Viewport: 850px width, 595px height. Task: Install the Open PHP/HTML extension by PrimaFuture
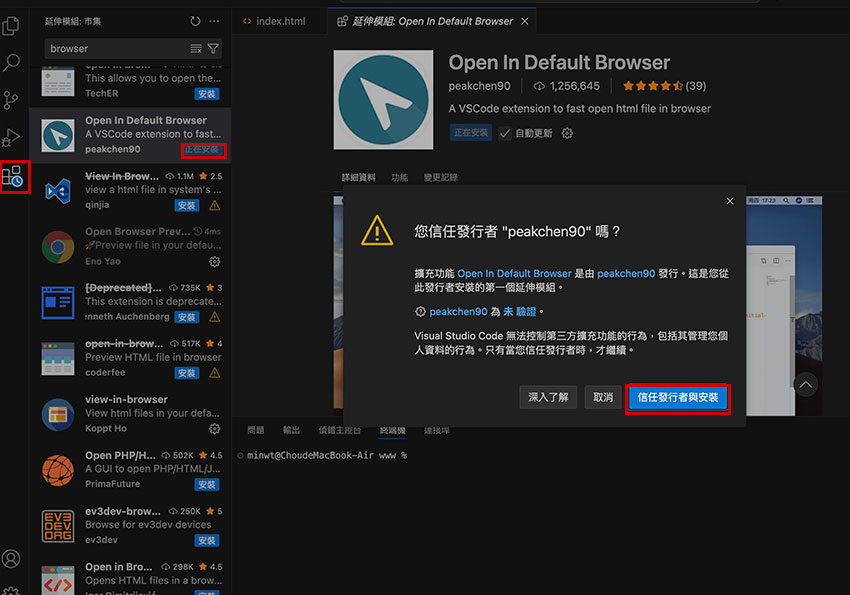pyautogui.click(x=207, y=485)
